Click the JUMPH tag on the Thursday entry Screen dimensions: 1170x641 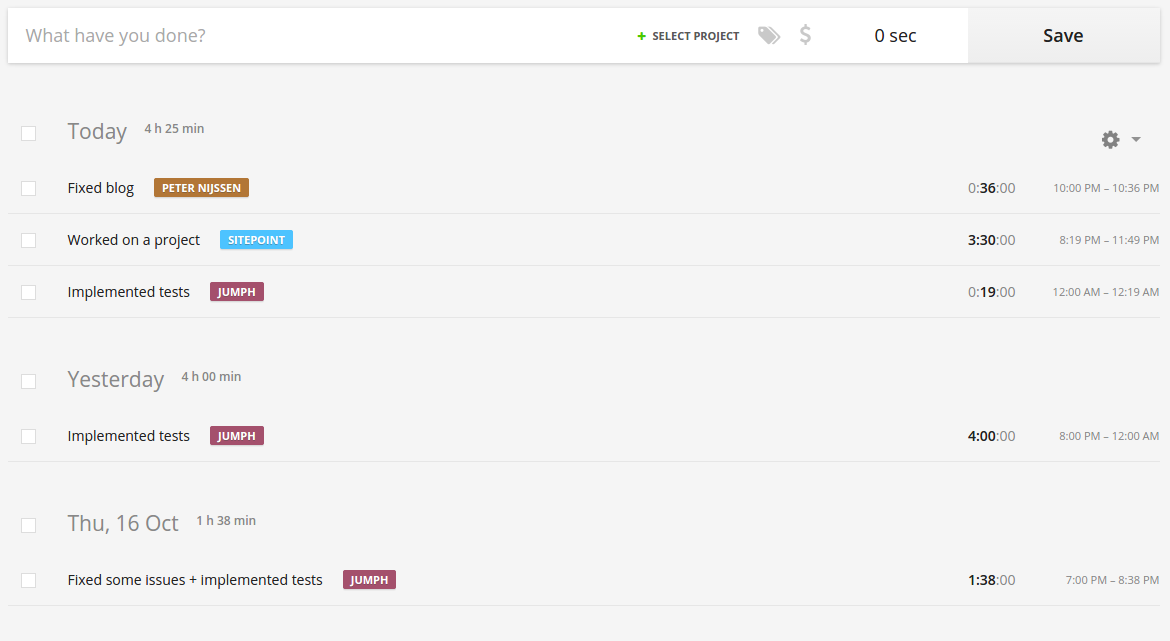pyautogui.click(x=369, y=579)
